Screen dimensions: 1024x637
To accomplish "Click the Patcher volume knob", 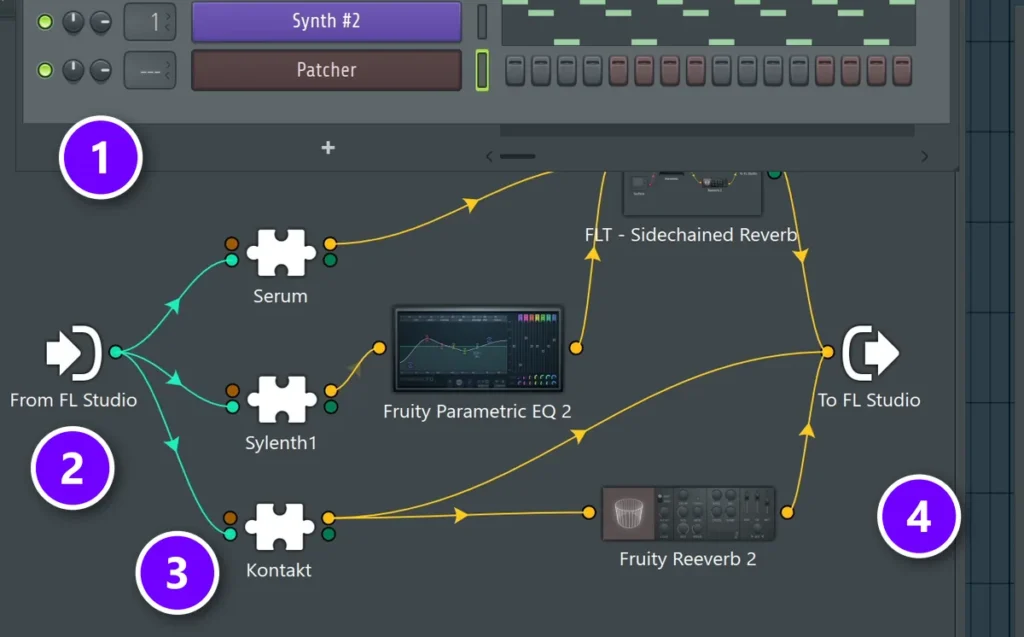I will [101, 70].
